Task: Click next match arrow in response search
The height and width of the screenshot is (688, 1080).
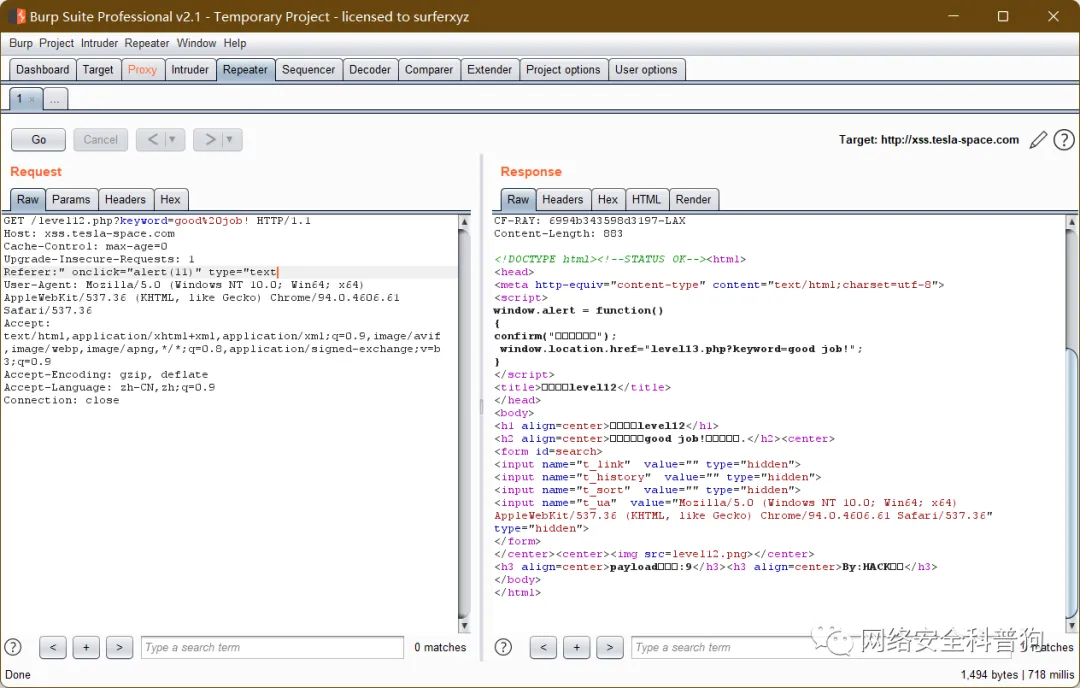Action: 609,647
